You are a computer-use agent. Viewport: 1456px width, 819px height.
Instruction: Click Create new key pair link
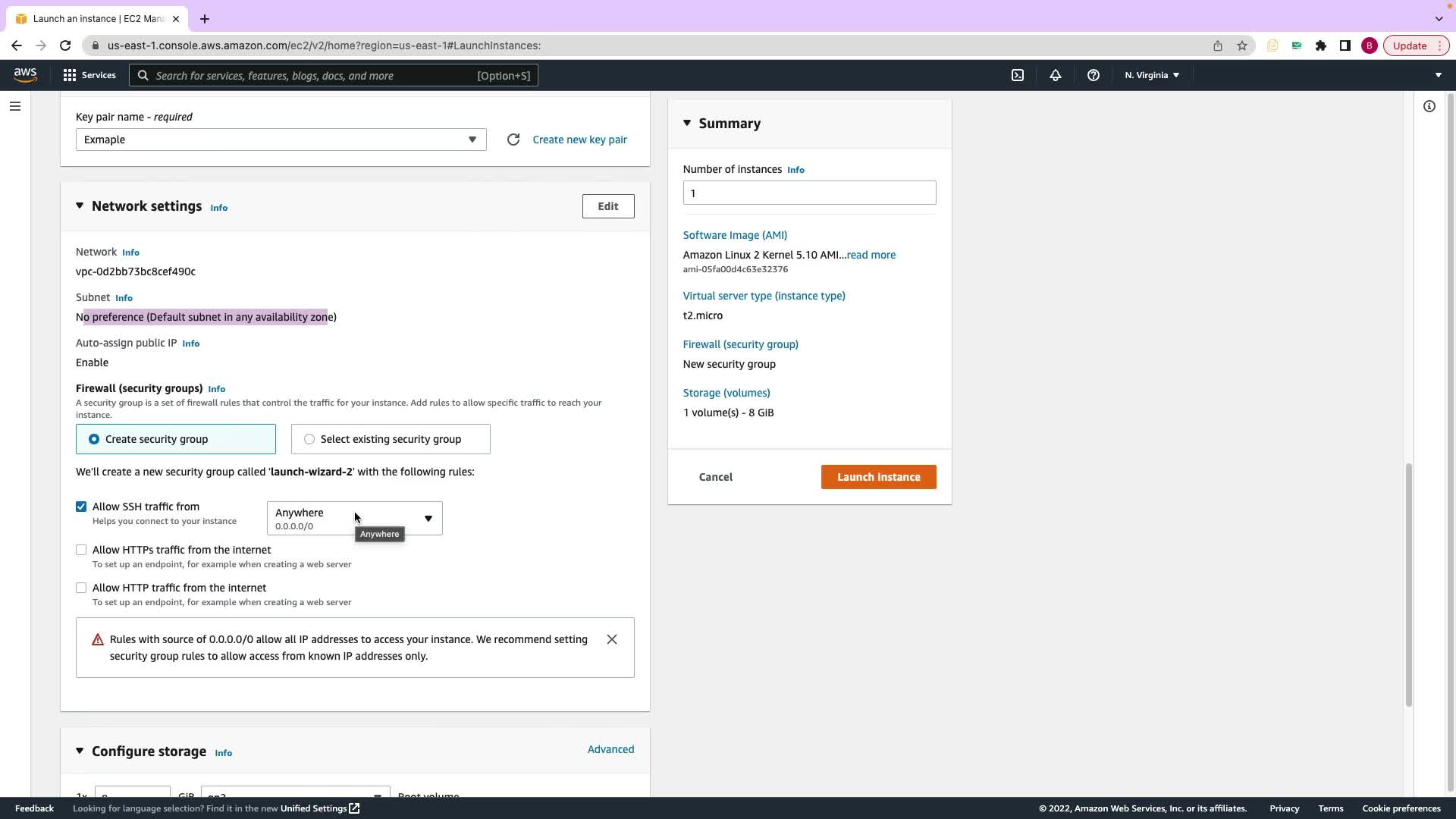[x=579, y=140]
